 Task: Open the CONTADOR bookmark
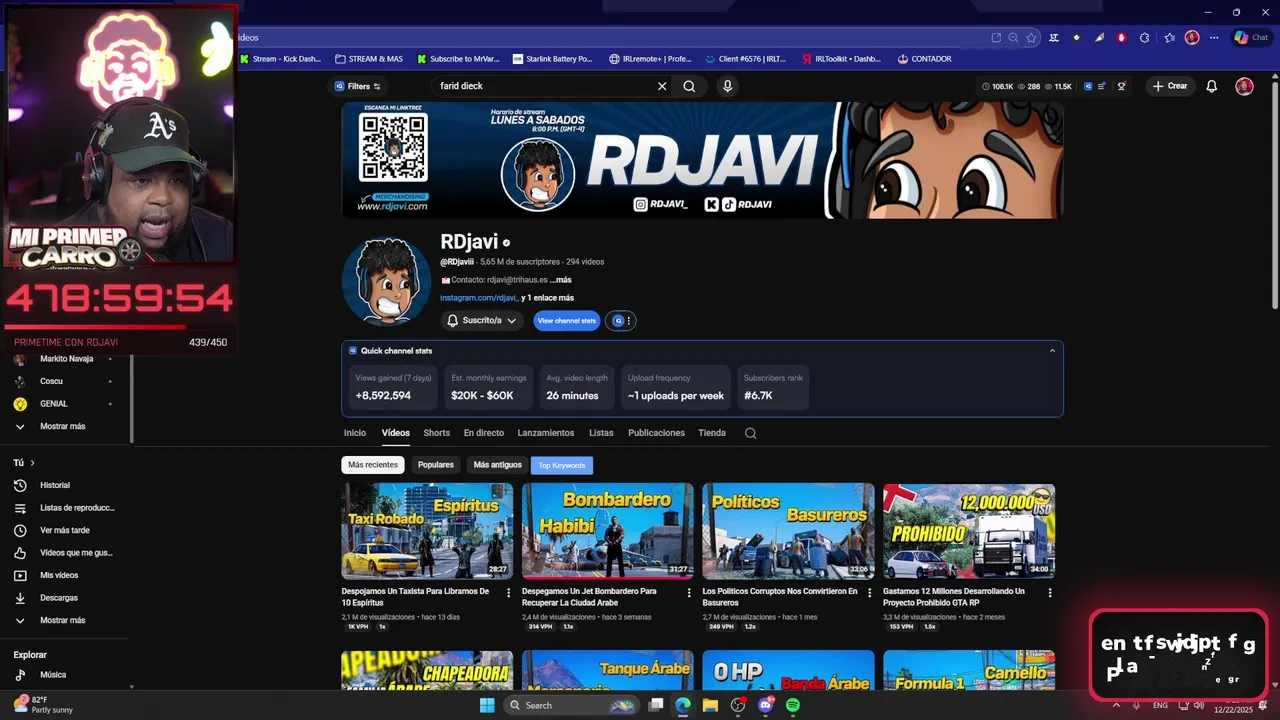click(924, 59)
